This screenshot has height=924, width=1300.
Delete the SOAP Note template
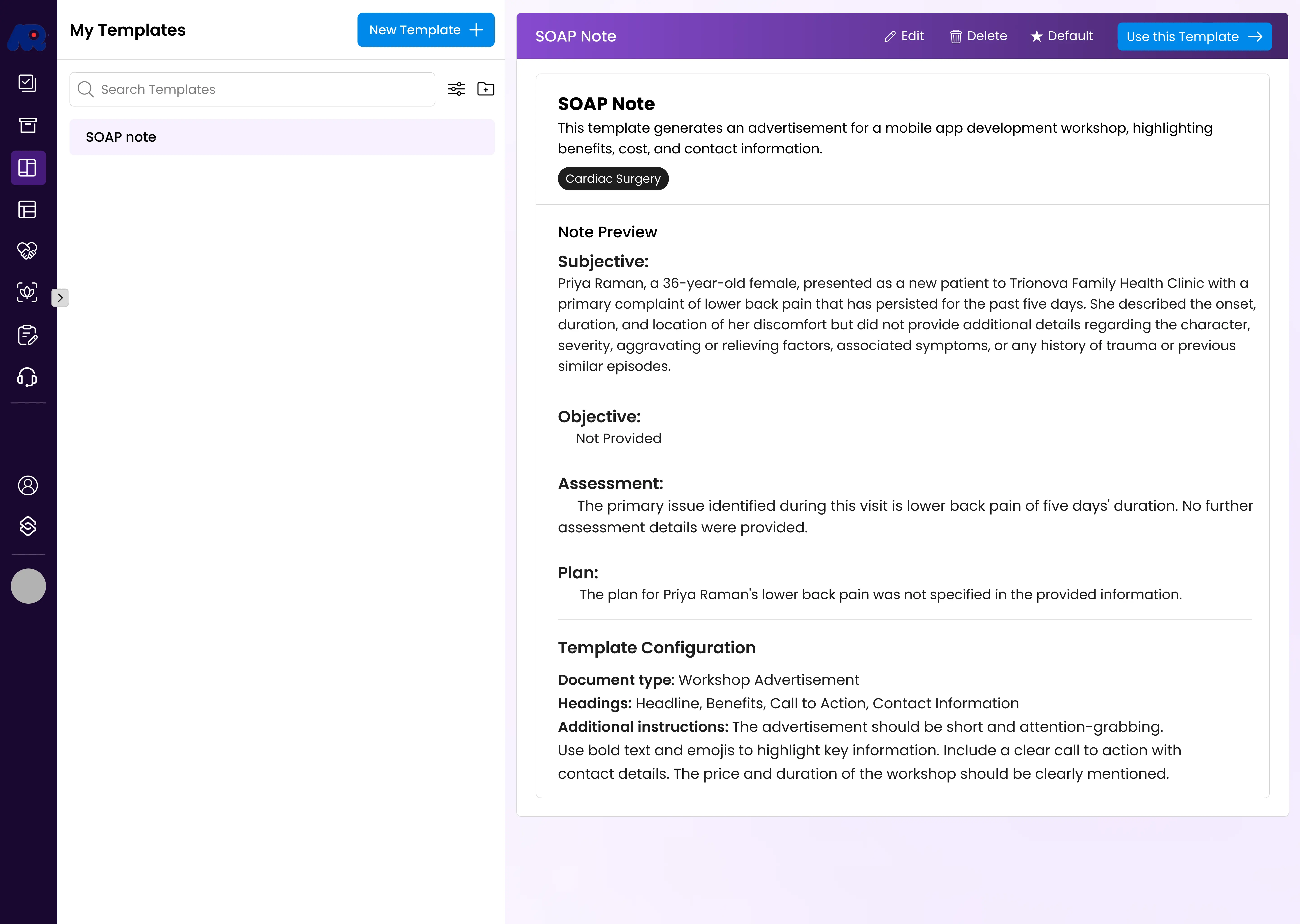click(978, 36)
